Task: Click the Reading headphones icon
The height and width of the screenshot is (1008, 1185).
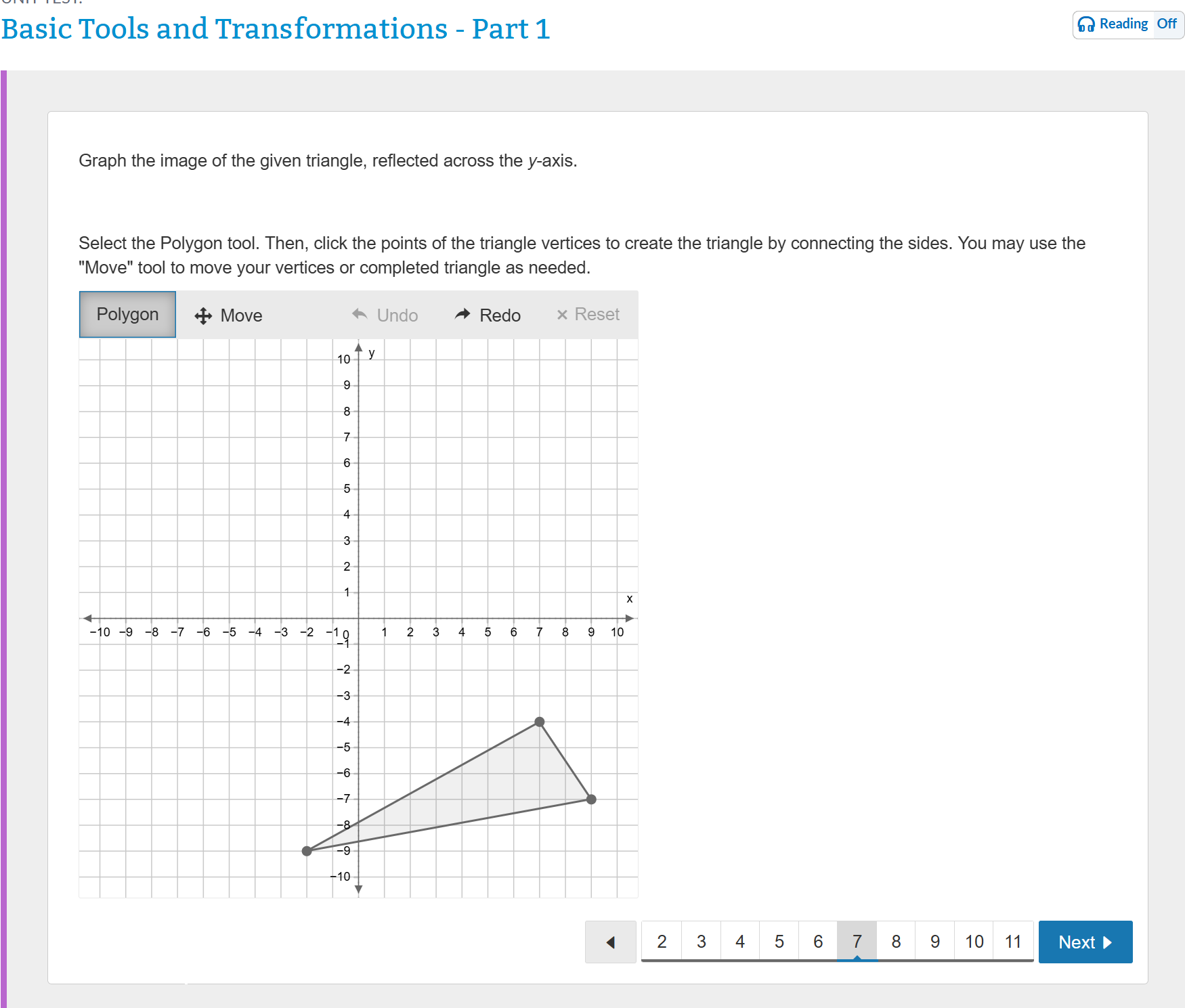Action: point(1086,24)
